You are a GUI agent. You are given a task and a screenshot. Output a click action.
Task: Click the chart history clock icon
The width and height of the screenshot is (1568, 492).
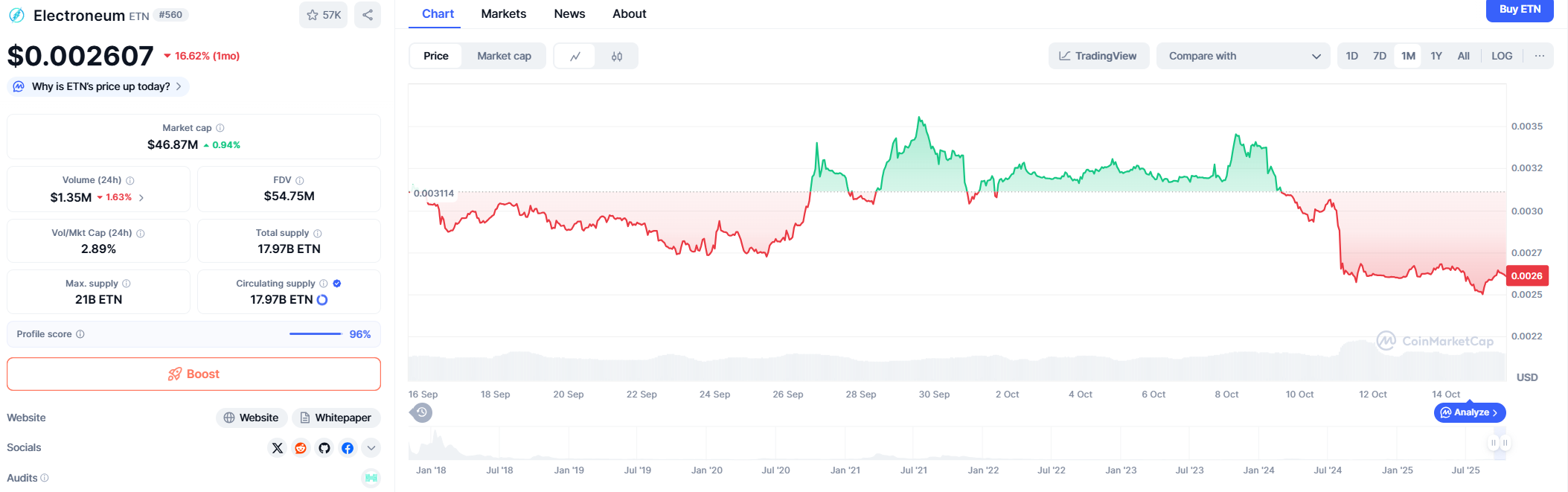pyautogui.click(x=422, y=412)
